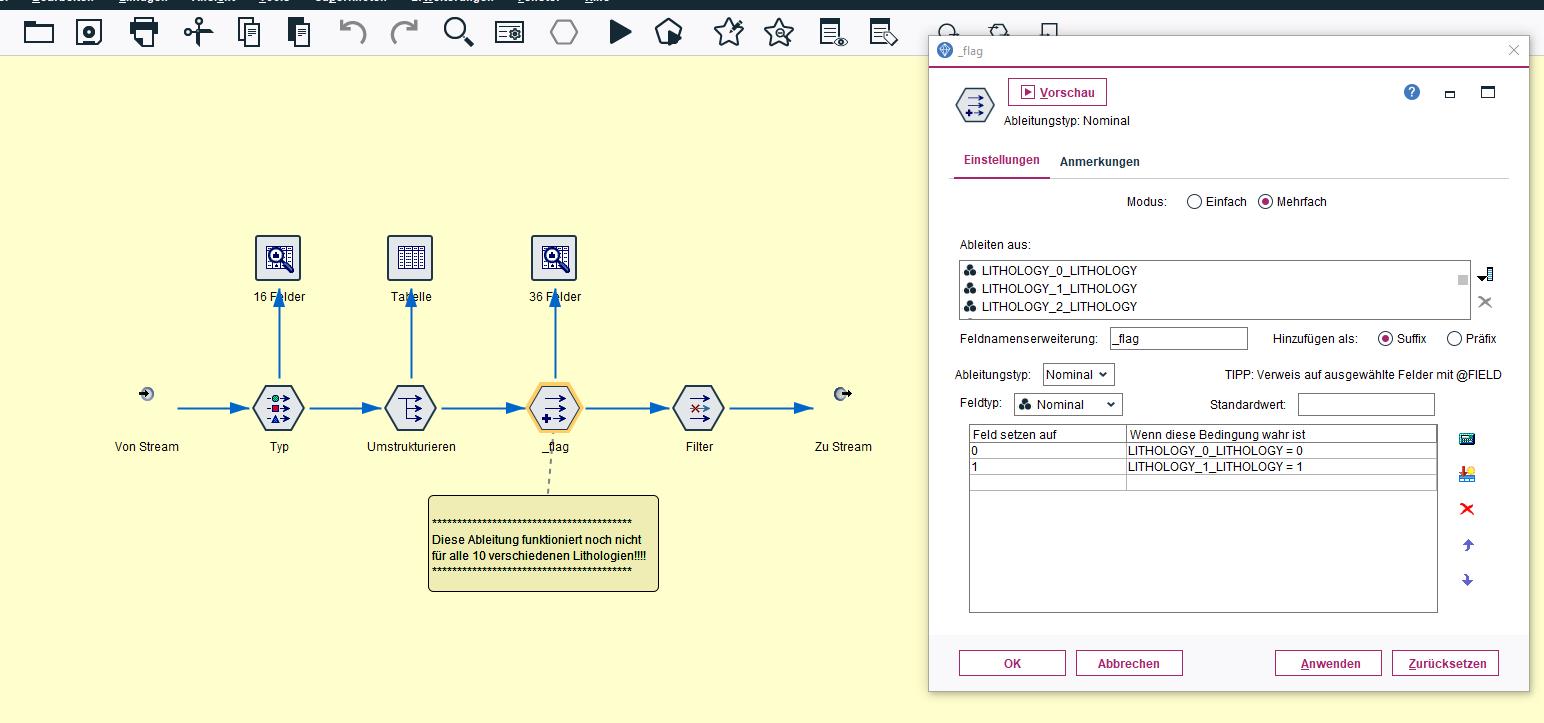The height and width of the screenshot is (723, 1544).
Task: Open the Einstellungen tab
Action: 1001,161
